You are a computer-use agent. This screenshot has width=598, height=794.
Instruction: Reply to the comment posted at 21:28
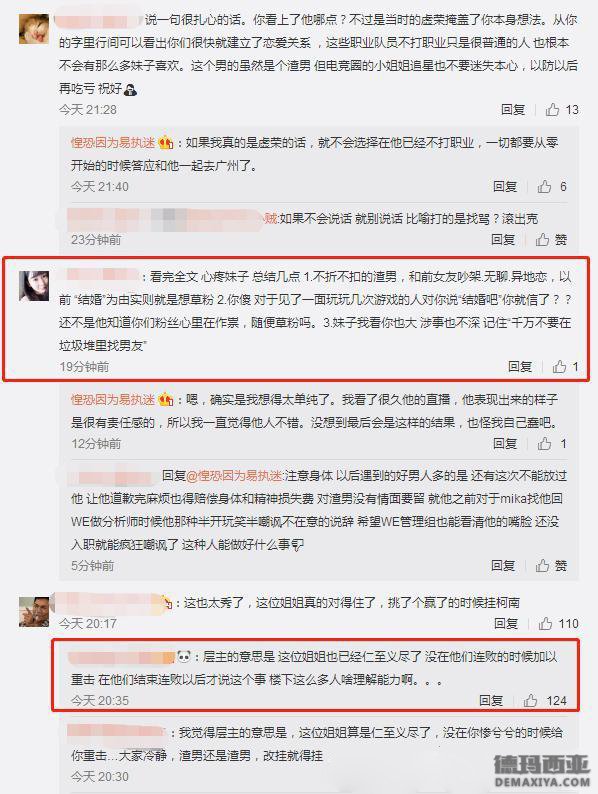(x=512, y=109)
